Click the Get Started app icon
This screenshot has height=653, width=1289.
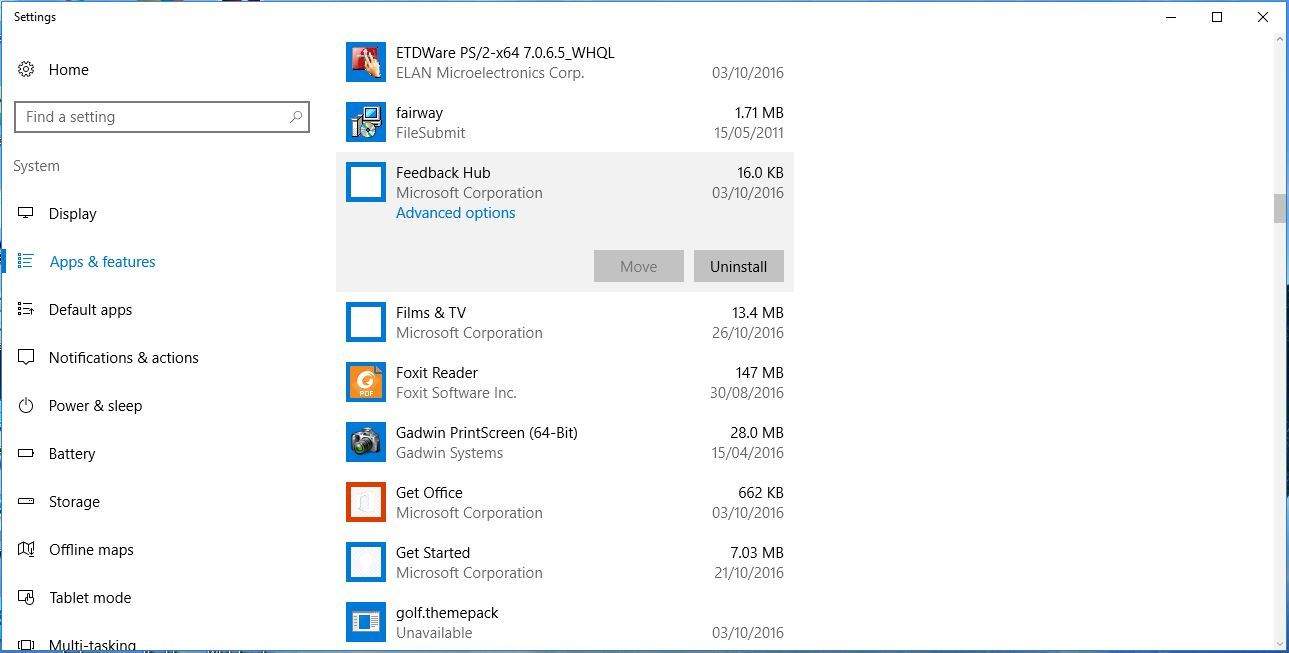366,562
